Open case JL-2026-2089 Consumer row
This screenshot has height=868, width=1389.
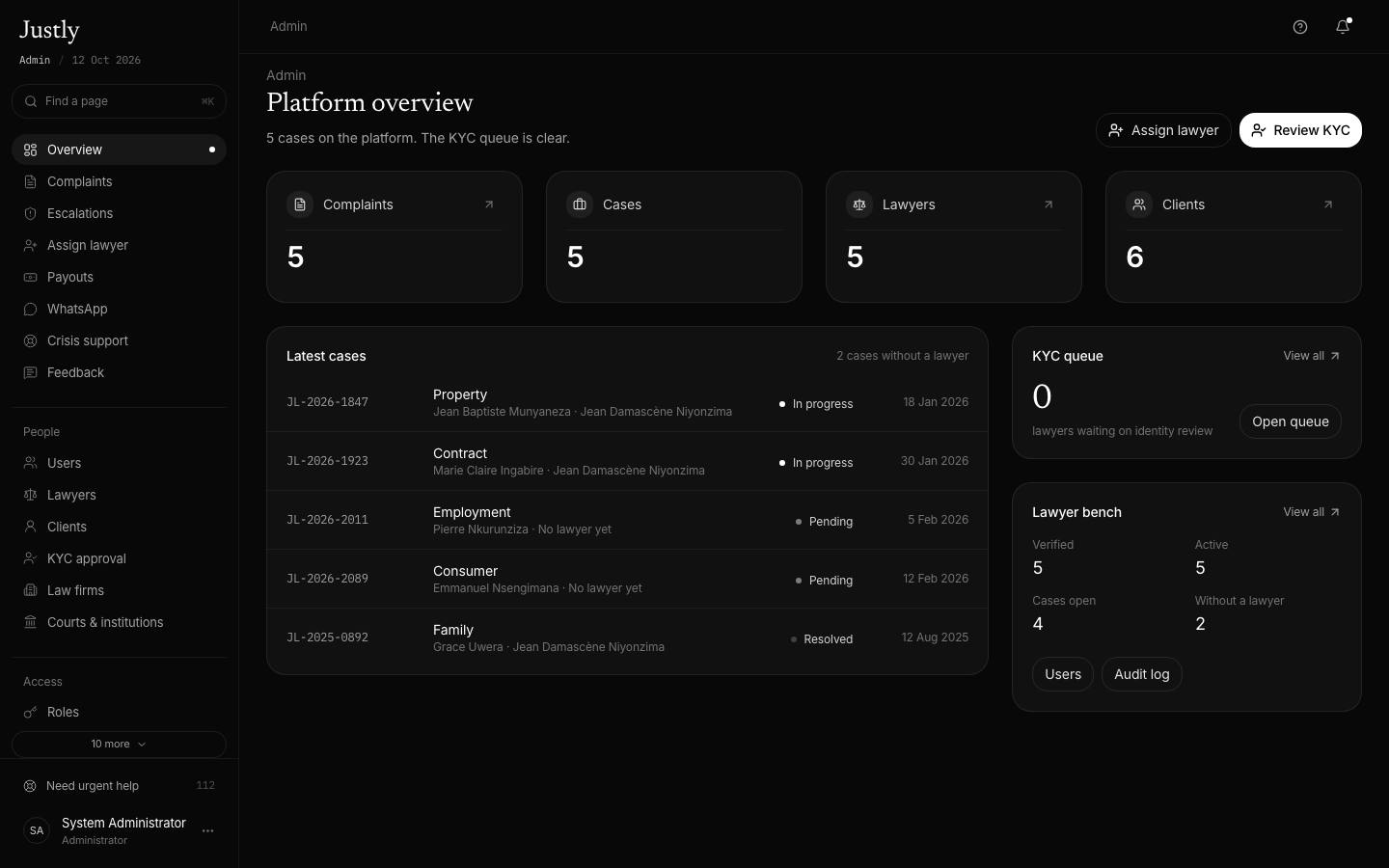click(x=627, y=579)
